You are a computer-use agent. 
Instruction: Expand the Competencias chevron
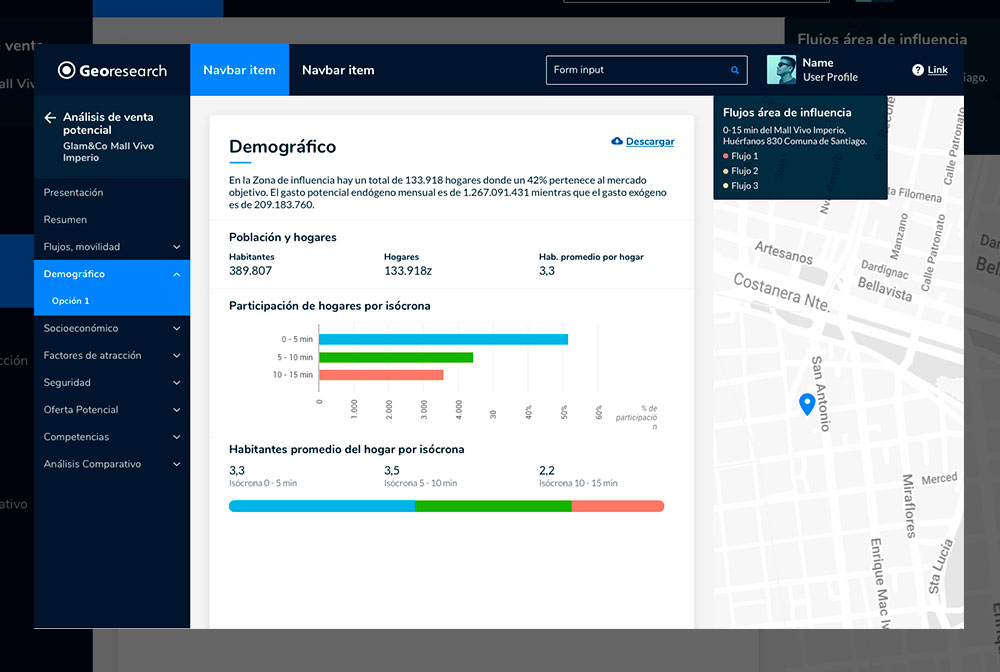[x=177, y=437]
